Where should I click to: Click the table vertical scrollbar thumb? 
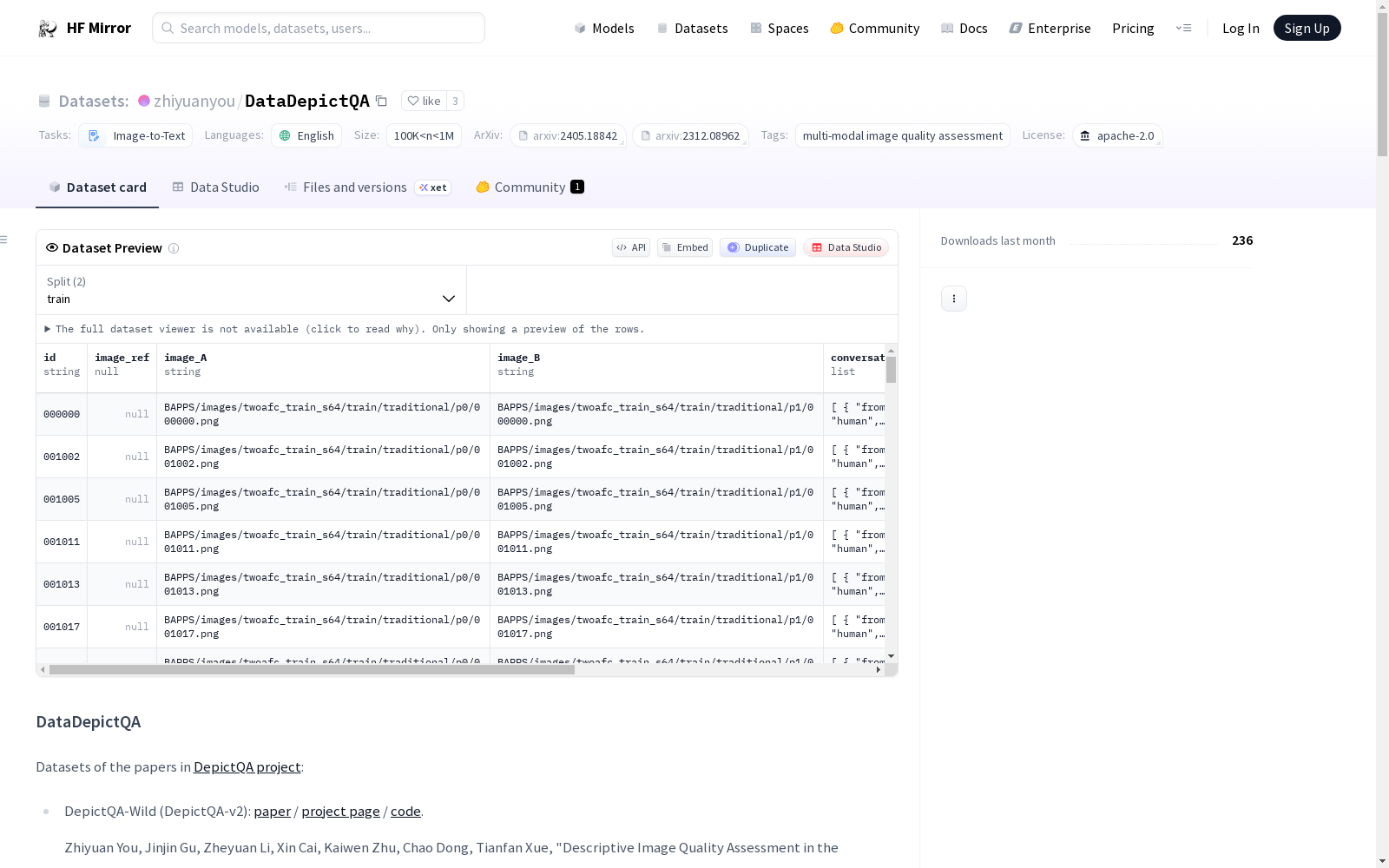(891, 369)
